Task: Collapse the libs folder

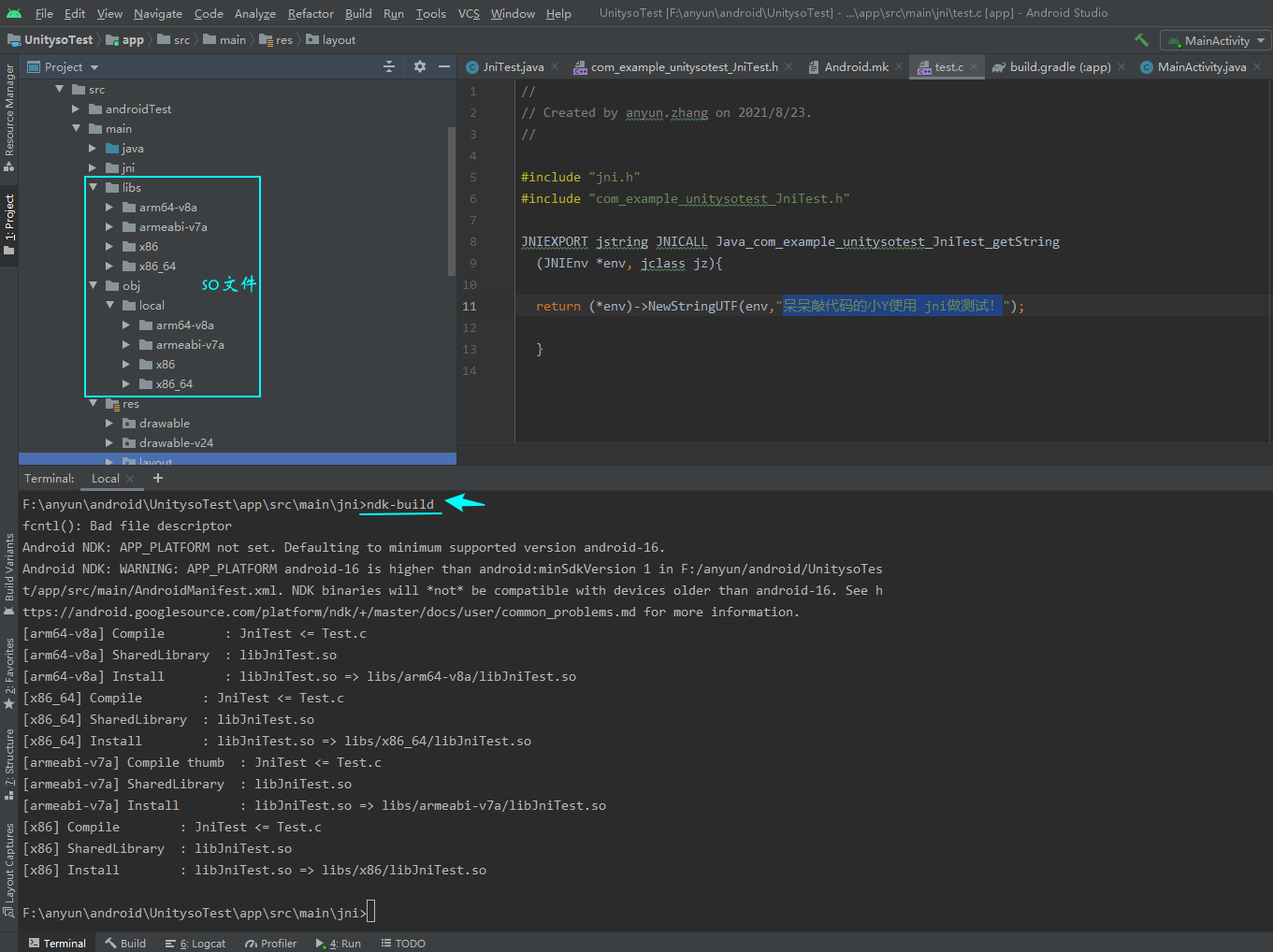Action: (93, 188)
